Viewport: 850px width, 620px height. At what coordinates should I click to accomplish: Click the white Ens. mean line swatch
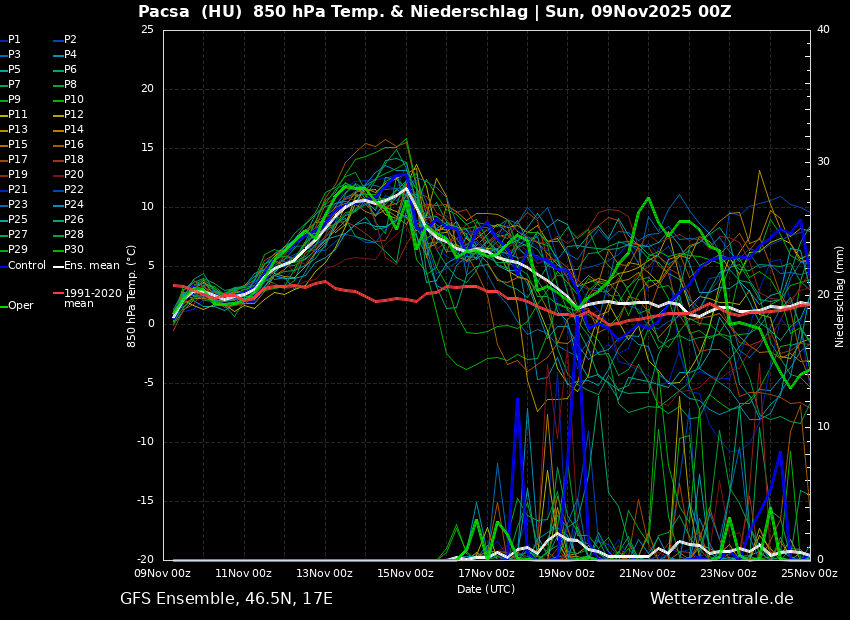pos(58,266)
